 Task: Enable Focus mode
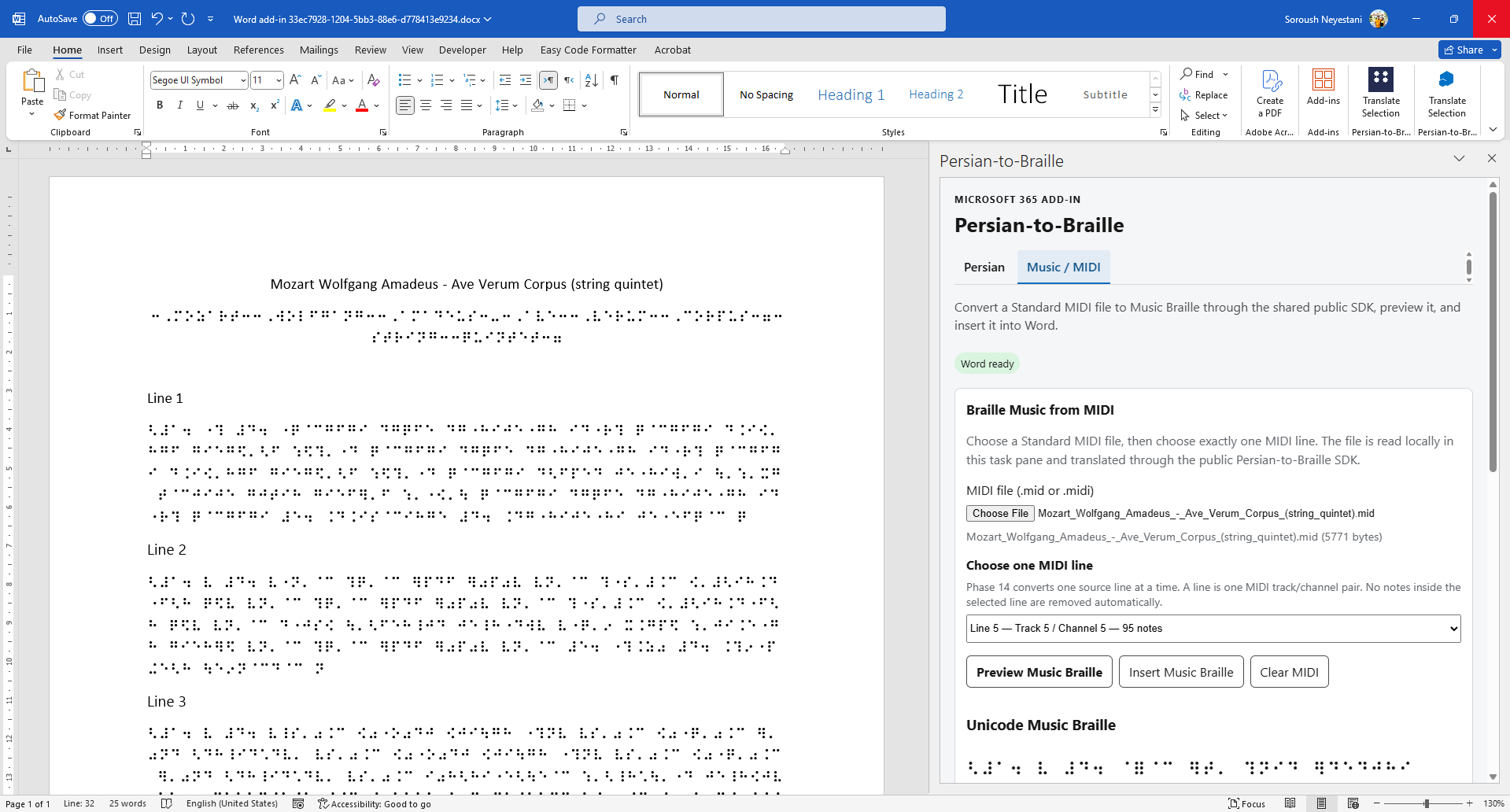[x=1247, y=803]
